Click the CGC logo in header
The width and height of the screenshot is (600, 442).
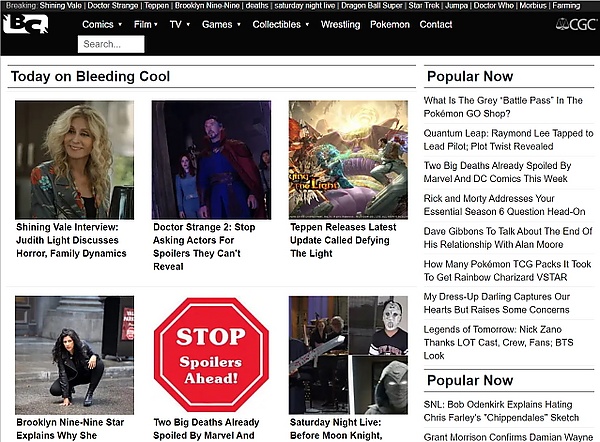(575, 24)
